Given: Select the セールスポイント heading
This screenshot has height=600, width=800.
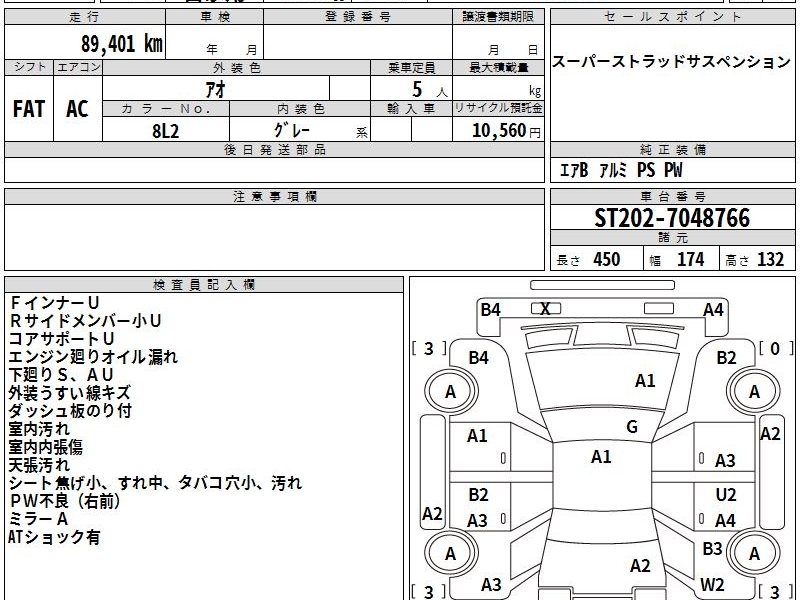Looking at the screenshot, I should click(x=672, y=17).
